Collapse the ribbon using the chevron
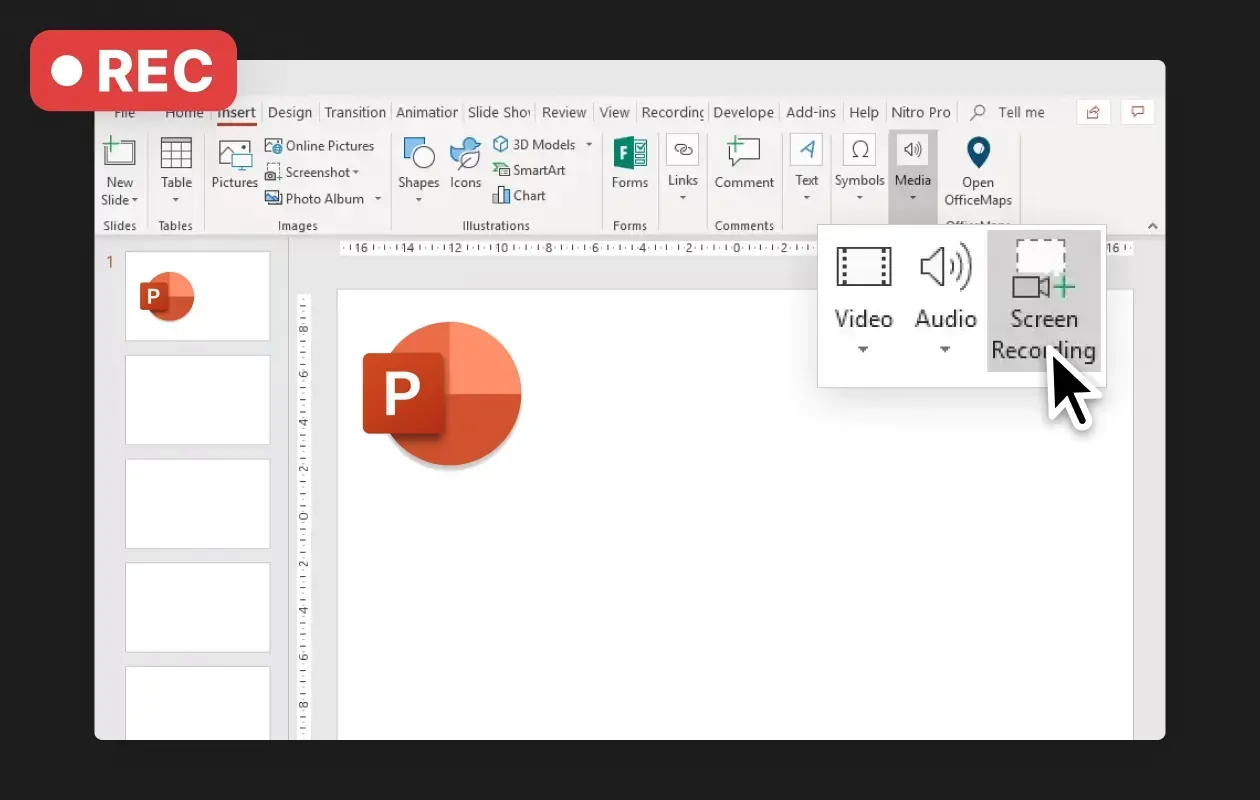This screenshot has height=800, width=1260. click(1152, 225)
